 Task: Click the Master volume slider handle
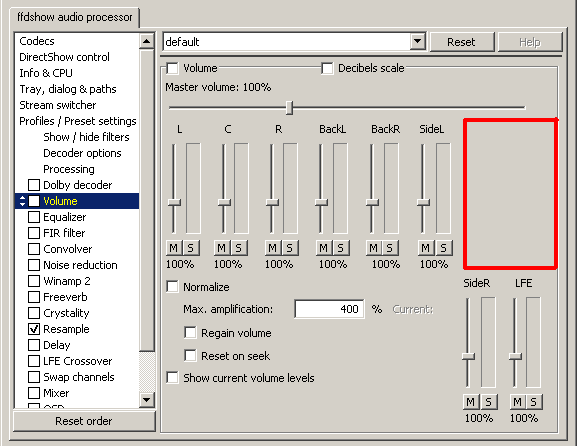290,108
